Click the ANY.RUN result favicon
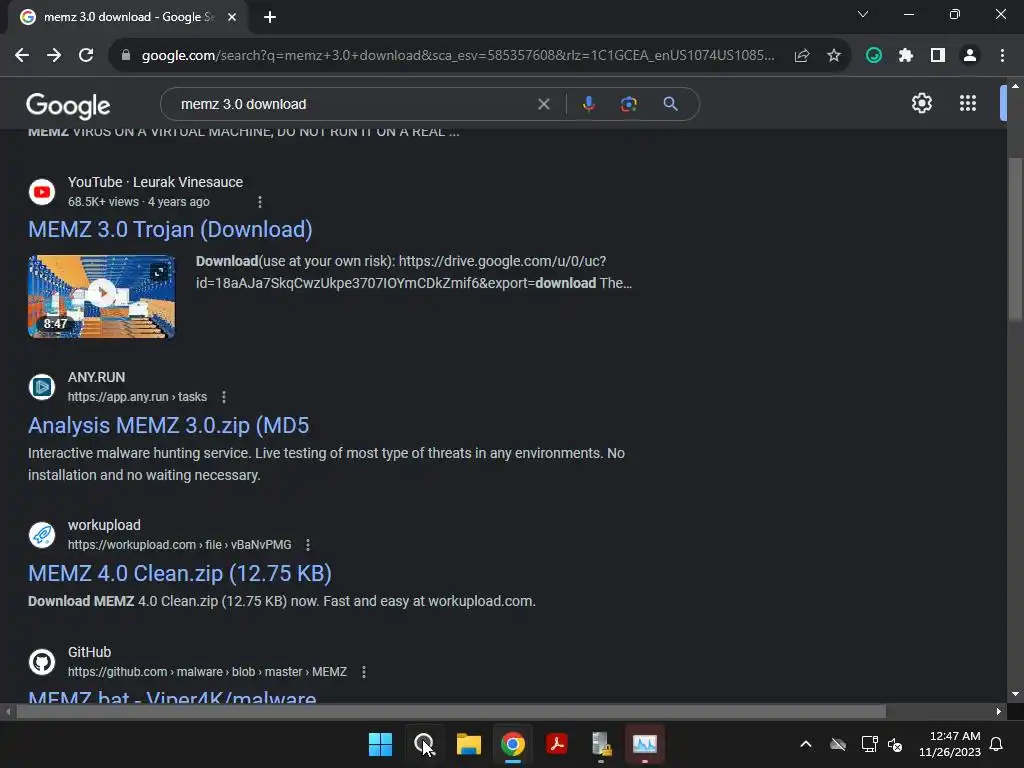 click(42, 387)
